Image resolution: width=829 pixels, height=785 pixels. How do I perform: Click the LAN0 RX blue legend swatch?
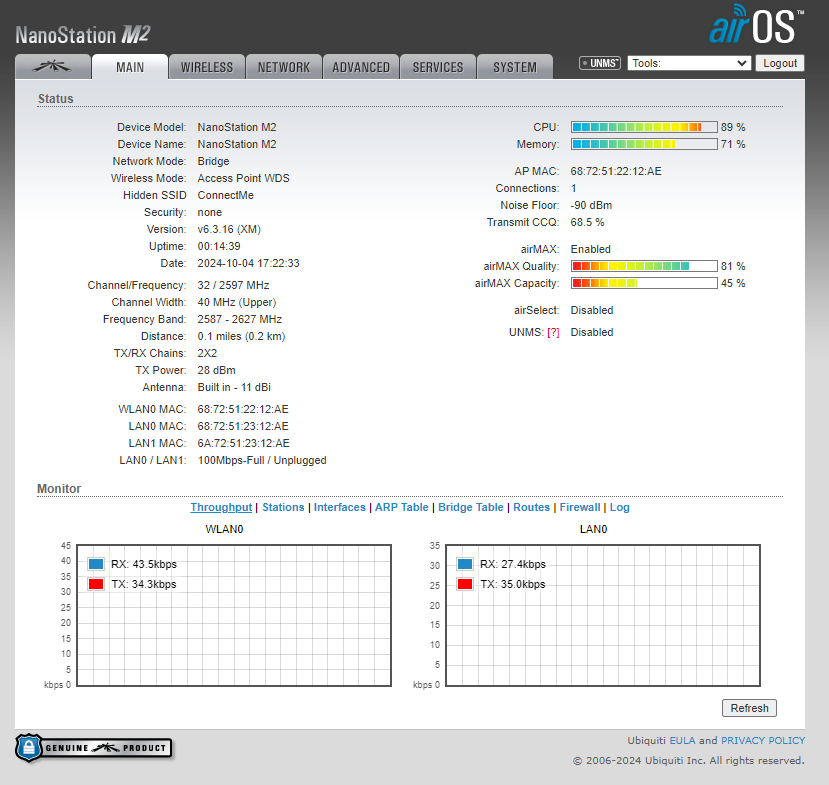click(465, 564)
